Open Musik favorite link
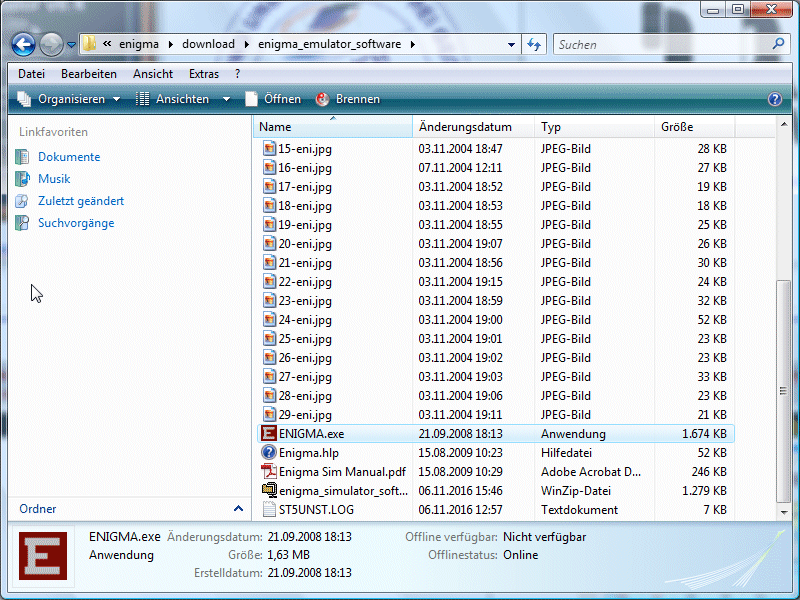This screenshot has height=600, width=800. [54, 179]
